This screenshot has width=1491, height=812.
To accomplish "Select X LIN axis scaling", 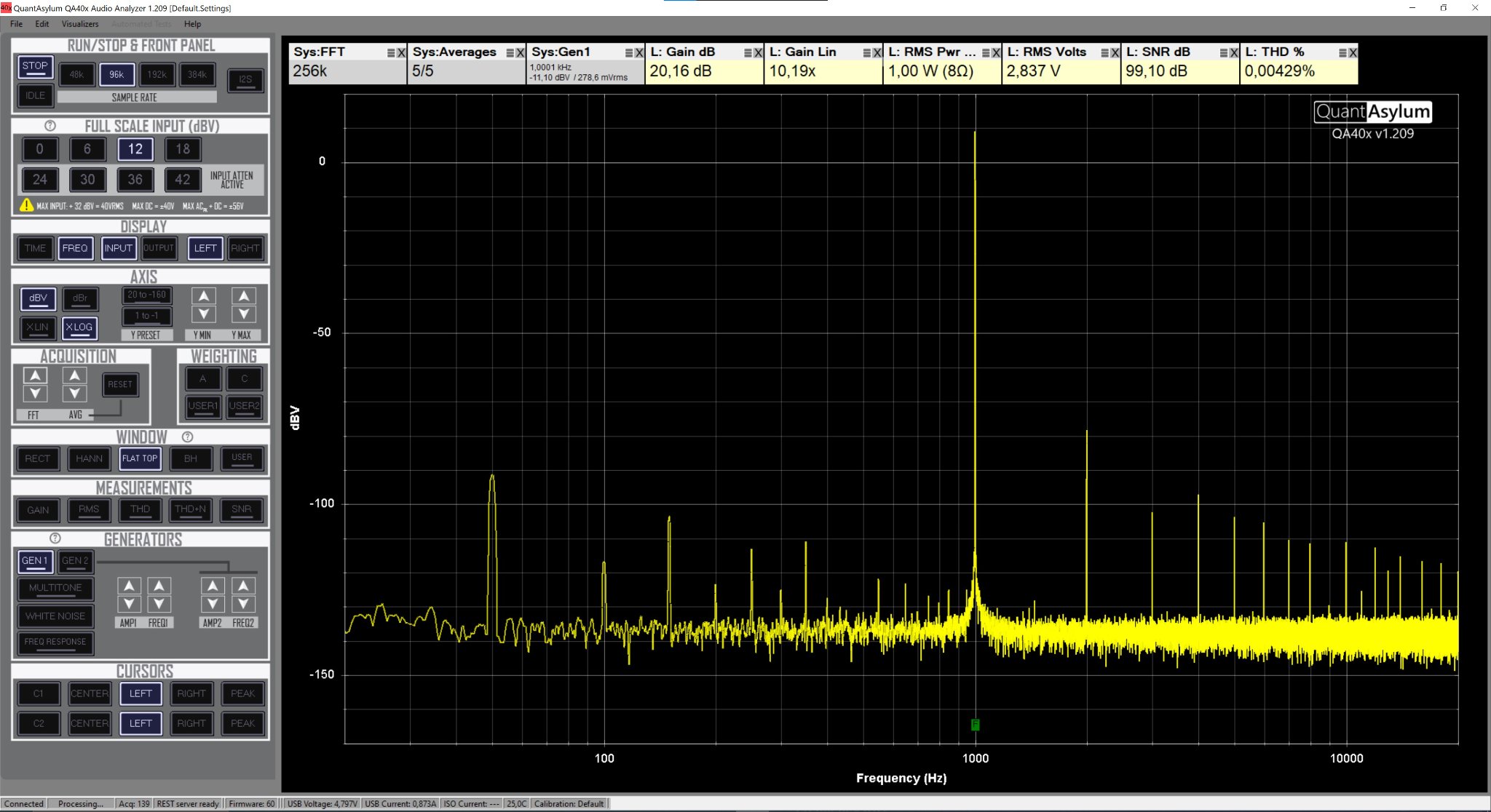I will 37,327.
